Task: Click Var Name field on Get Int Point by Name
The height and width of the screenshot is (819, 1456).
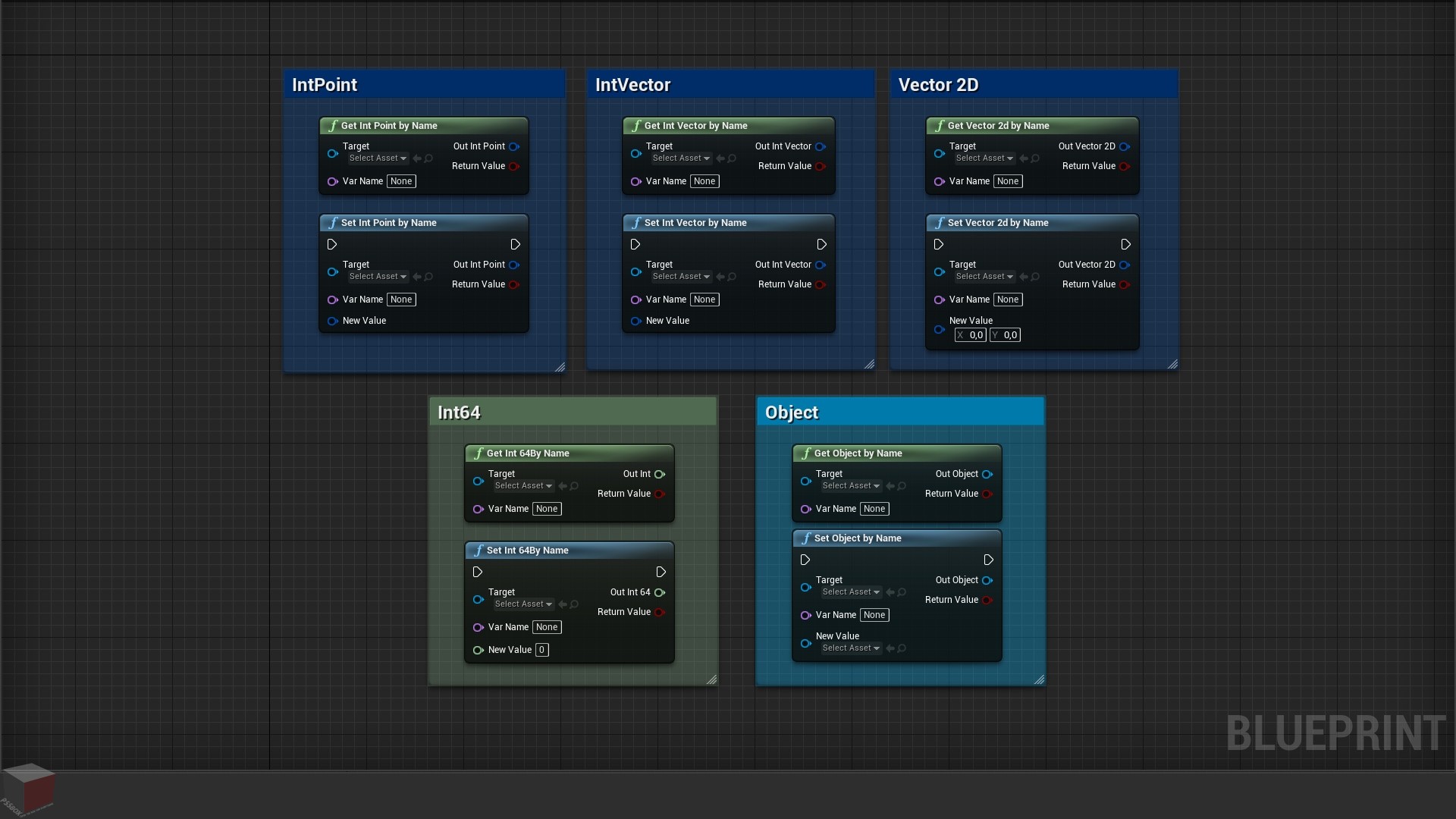Action: (401, 181)
